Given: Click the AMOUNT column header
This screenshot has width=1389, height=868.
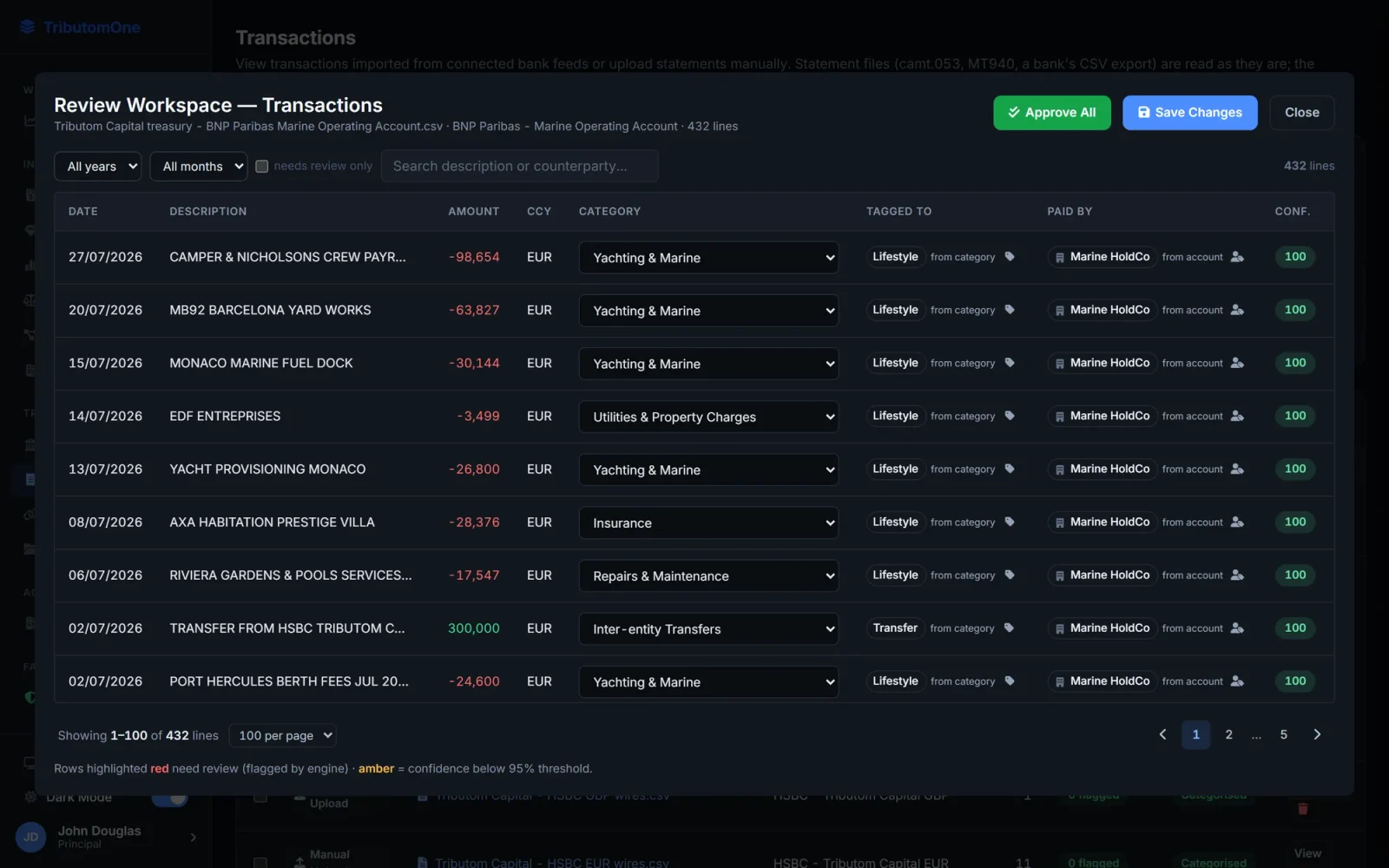Looking at the screenshot, I should pyautogui.click(x=474, y=211).
